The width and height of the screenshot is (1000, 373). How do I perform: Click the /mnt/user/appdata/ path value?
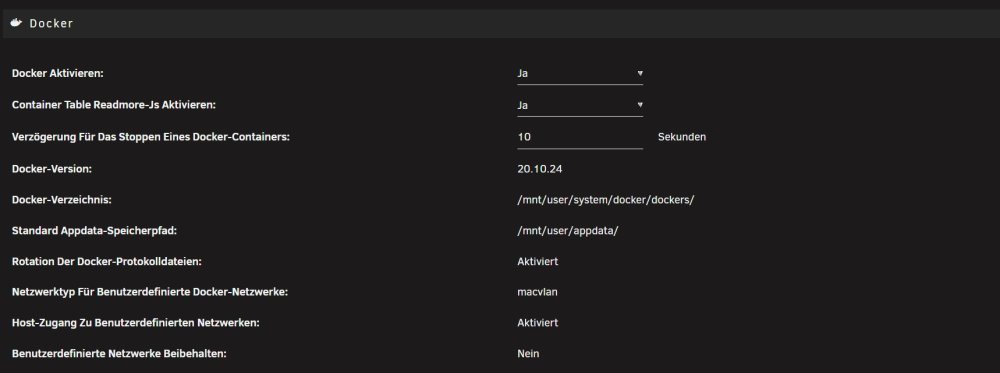[x=568, y=231]
